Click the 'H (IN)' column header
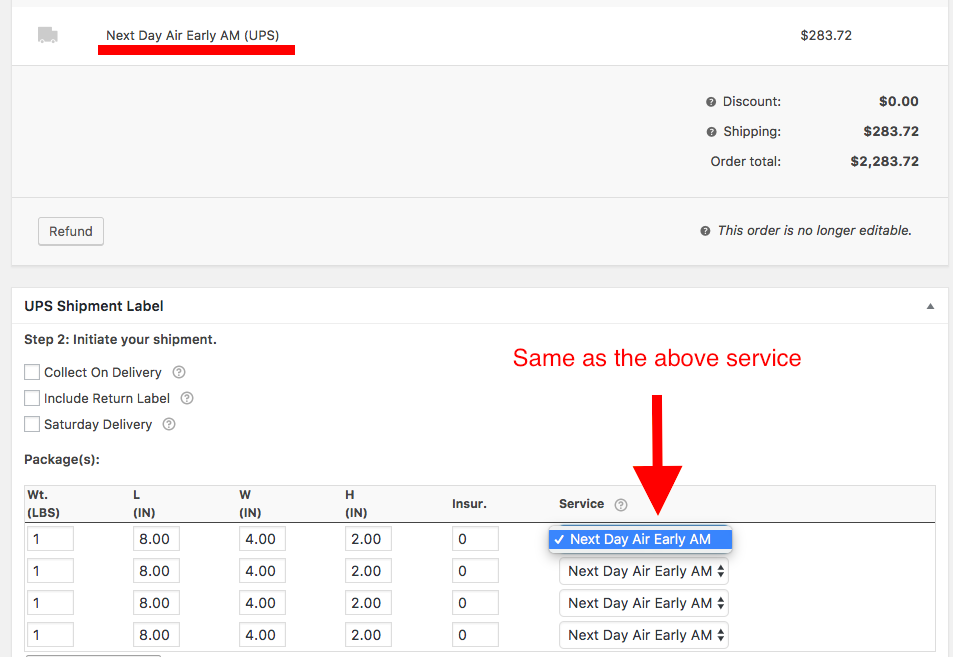 [x=356, y=504]
